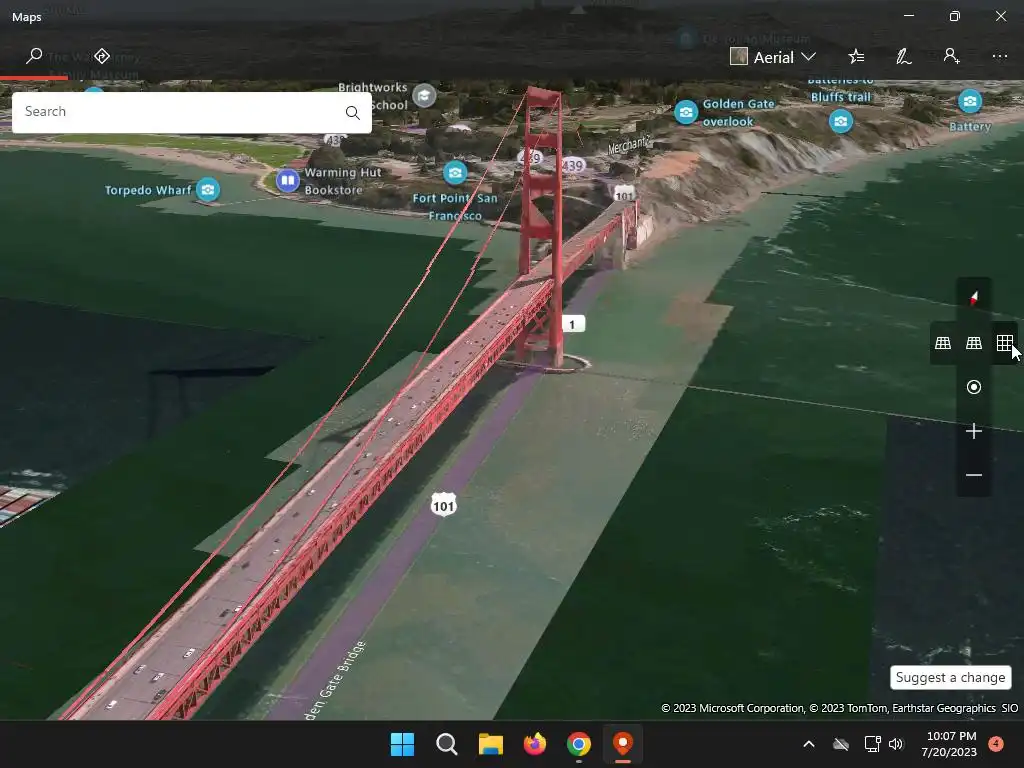
Task: Open the Directions tab icon
Action: [x=101, y=56]
